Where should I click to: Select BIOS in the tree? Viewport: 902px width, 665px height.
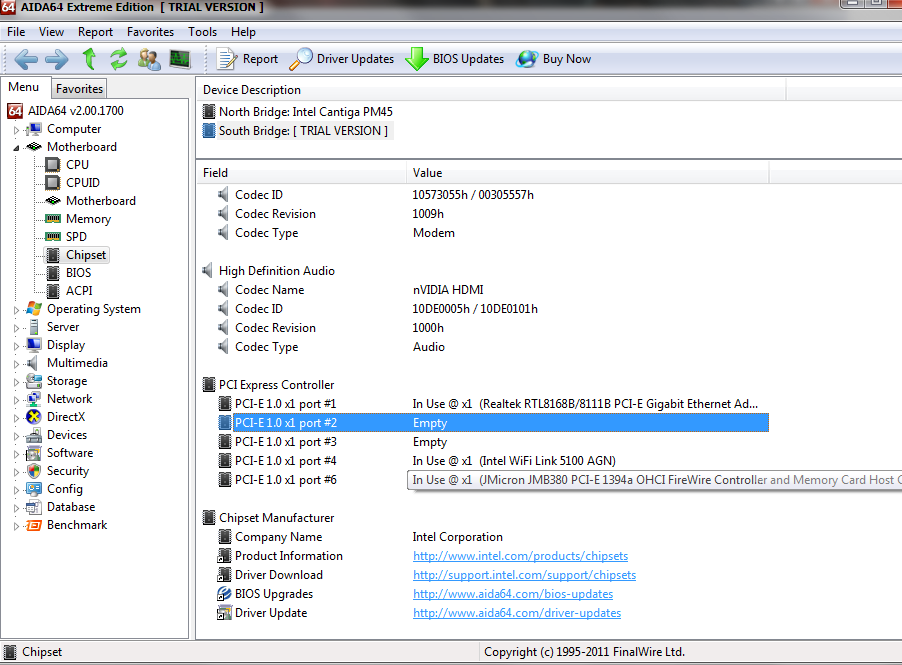tap(78, 273)
